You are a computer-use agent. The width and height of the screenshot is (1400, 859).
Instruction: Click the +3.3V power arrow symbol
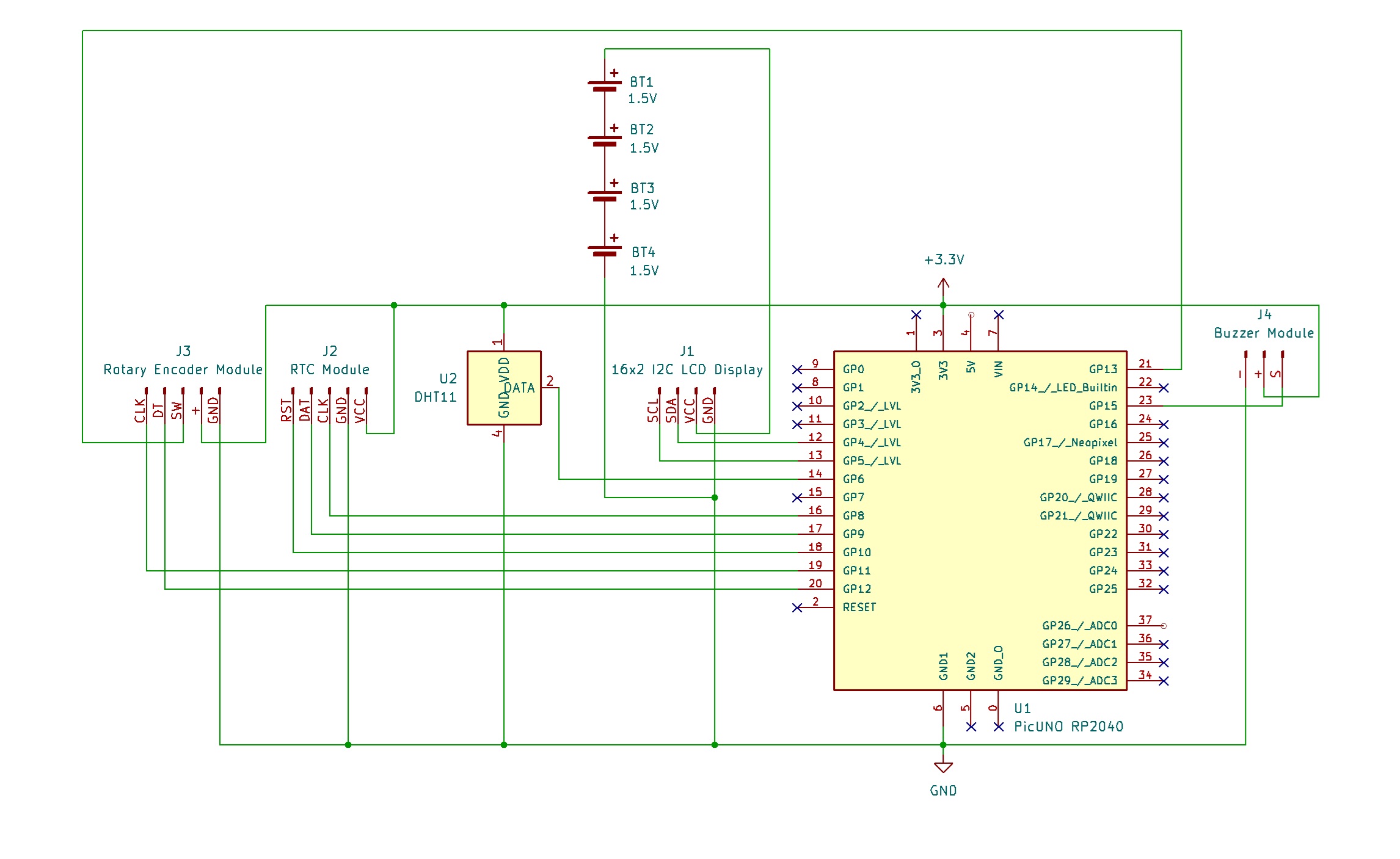coord(943,285)
